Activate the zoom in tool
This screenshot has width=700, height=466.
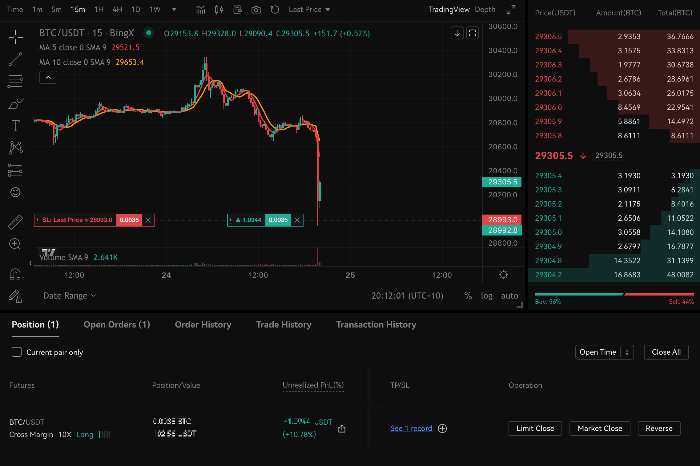coord(15,244)
